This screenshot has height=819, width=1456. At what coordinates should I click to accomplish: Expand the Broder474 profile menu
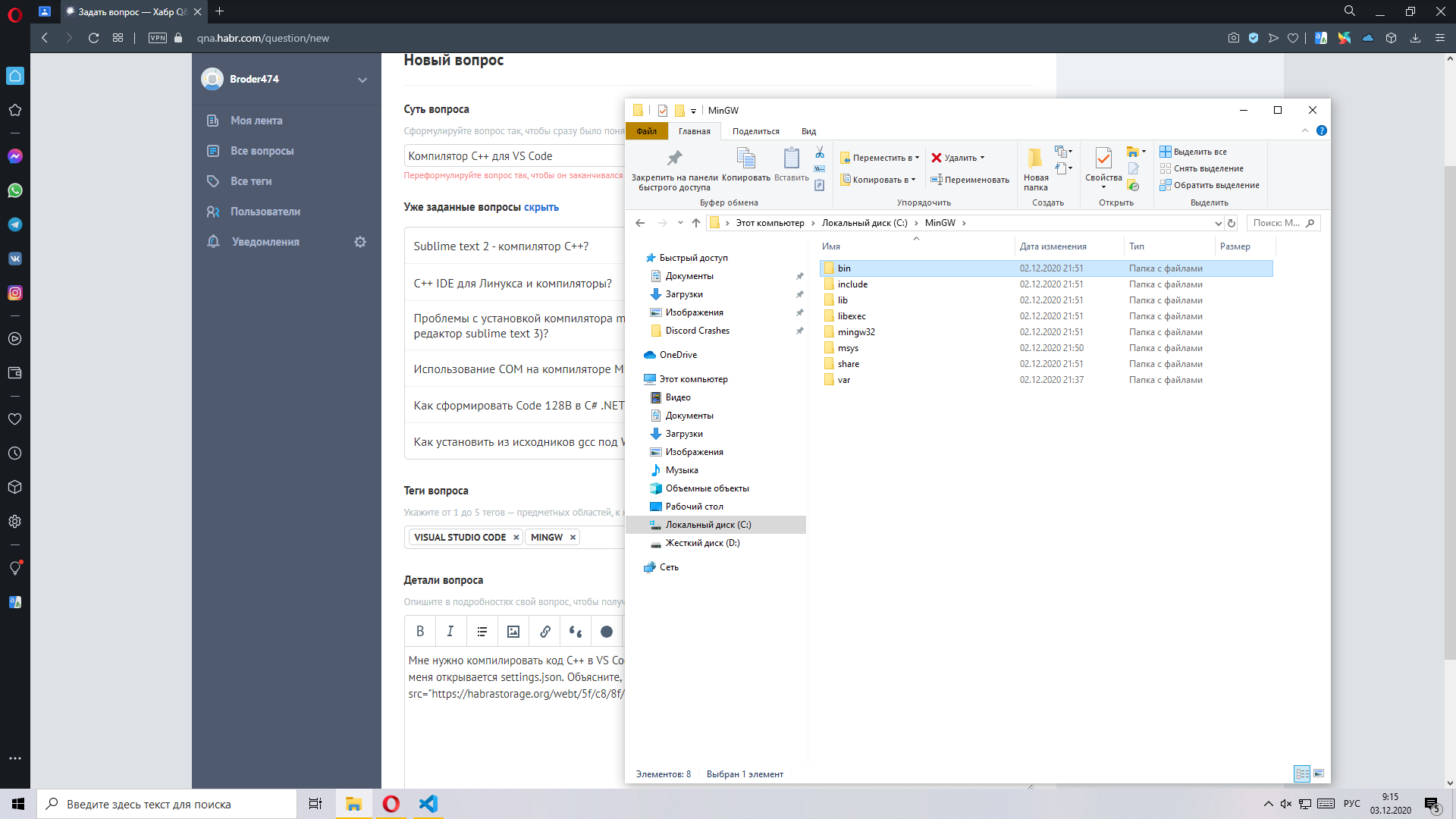tap(362, 80)
